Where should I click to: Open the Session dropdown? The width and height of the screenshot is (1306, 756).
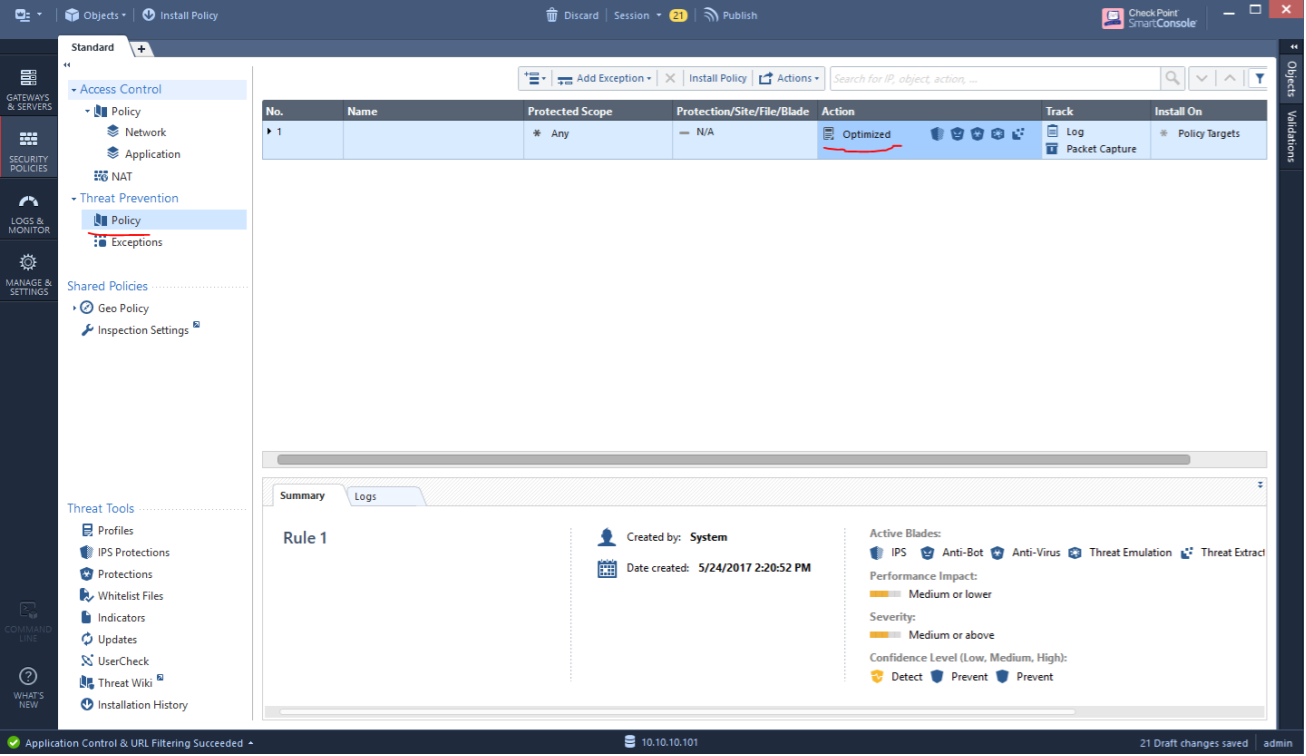[x=636, y=15]
